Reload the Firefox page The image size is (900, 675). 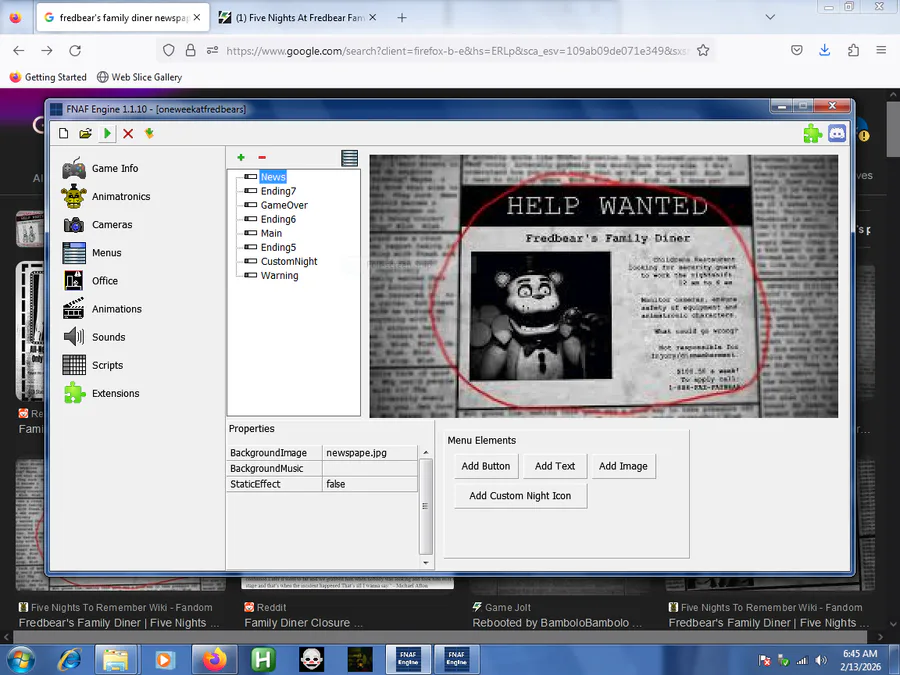tap(75, 51)
